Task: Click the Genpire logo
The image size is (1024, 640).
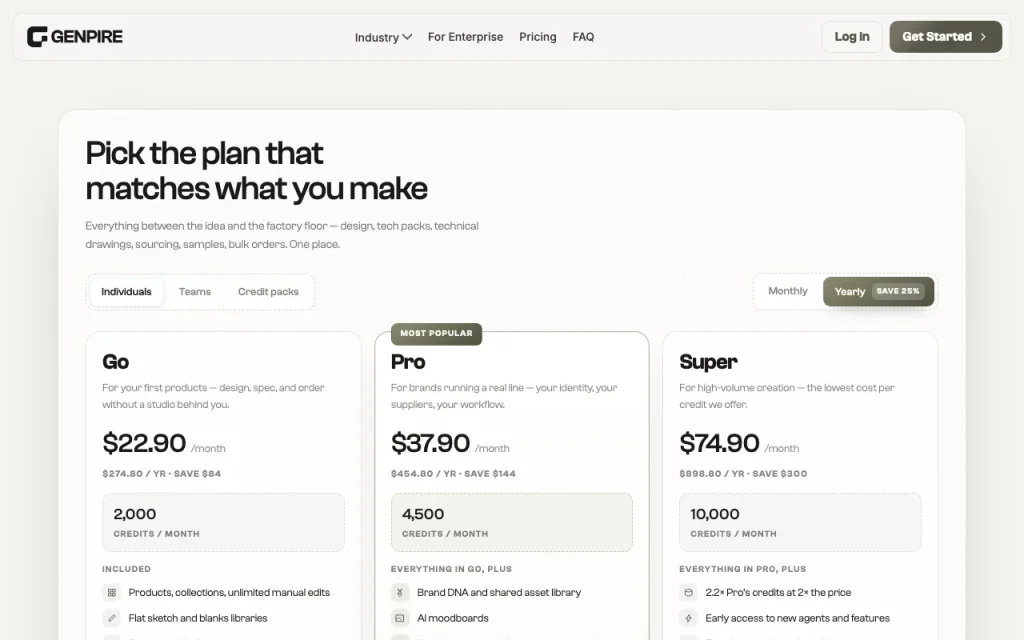Action: pos(74,37)
